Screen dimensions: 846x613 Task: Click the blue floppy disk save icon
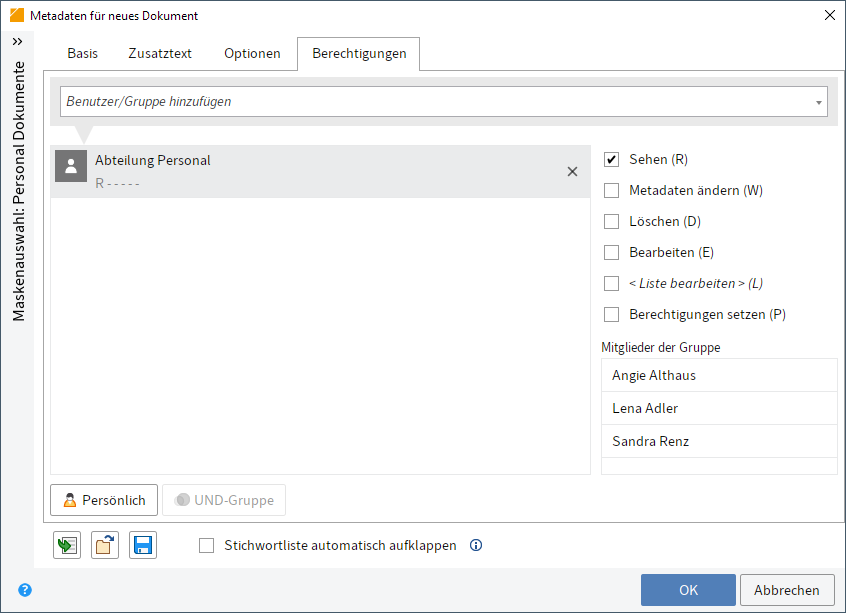click(143, 545)
